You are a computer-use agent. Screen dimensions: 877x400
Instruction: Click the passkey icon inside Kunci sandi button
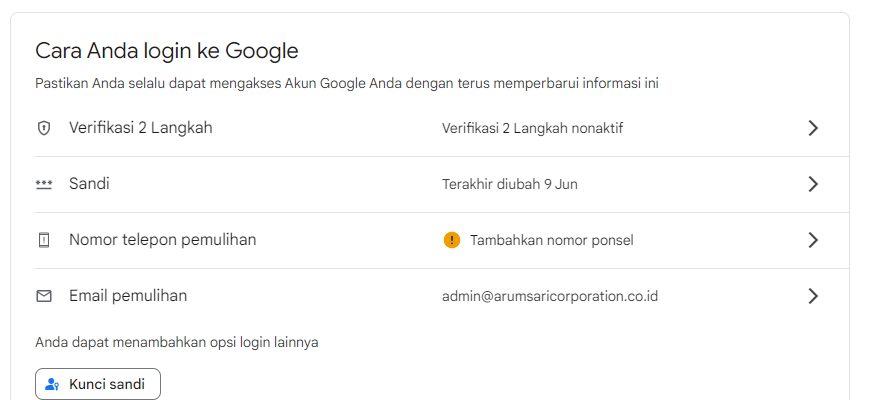52,384
